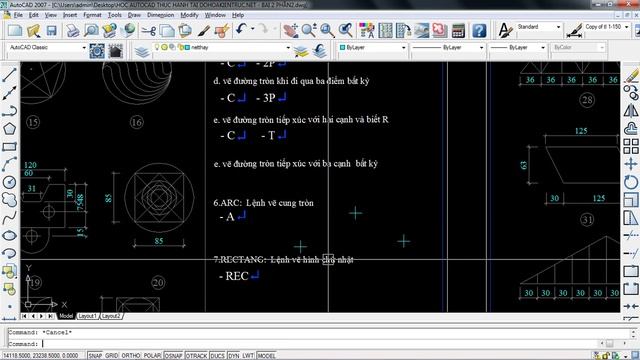Click the Text Style A icon
Image resolution: width=640 pixels, height=360 pixels.
click(505, 31)
